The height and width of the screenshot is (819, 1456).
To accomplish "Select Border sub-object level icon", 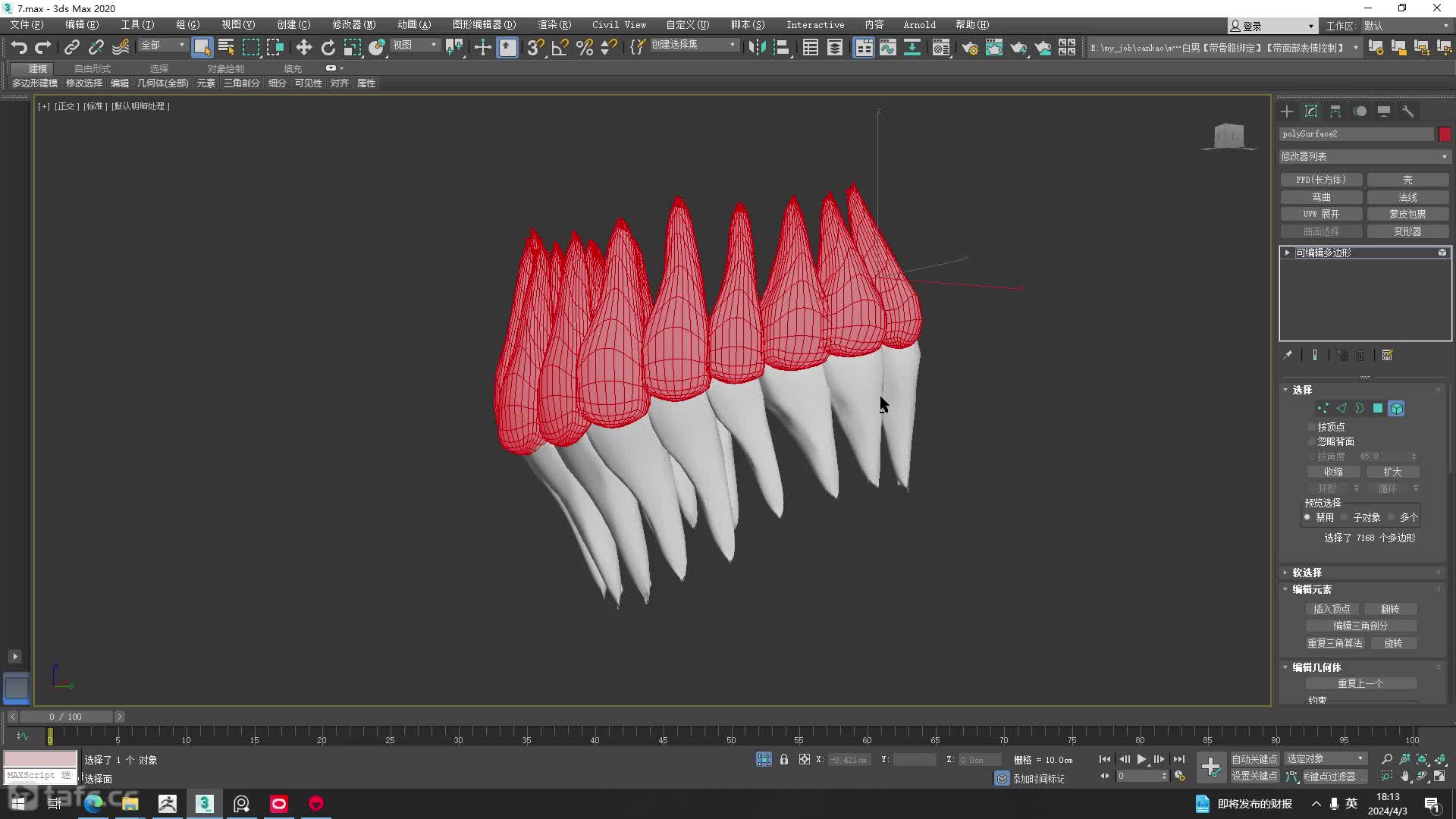I will click(1360, 408).
